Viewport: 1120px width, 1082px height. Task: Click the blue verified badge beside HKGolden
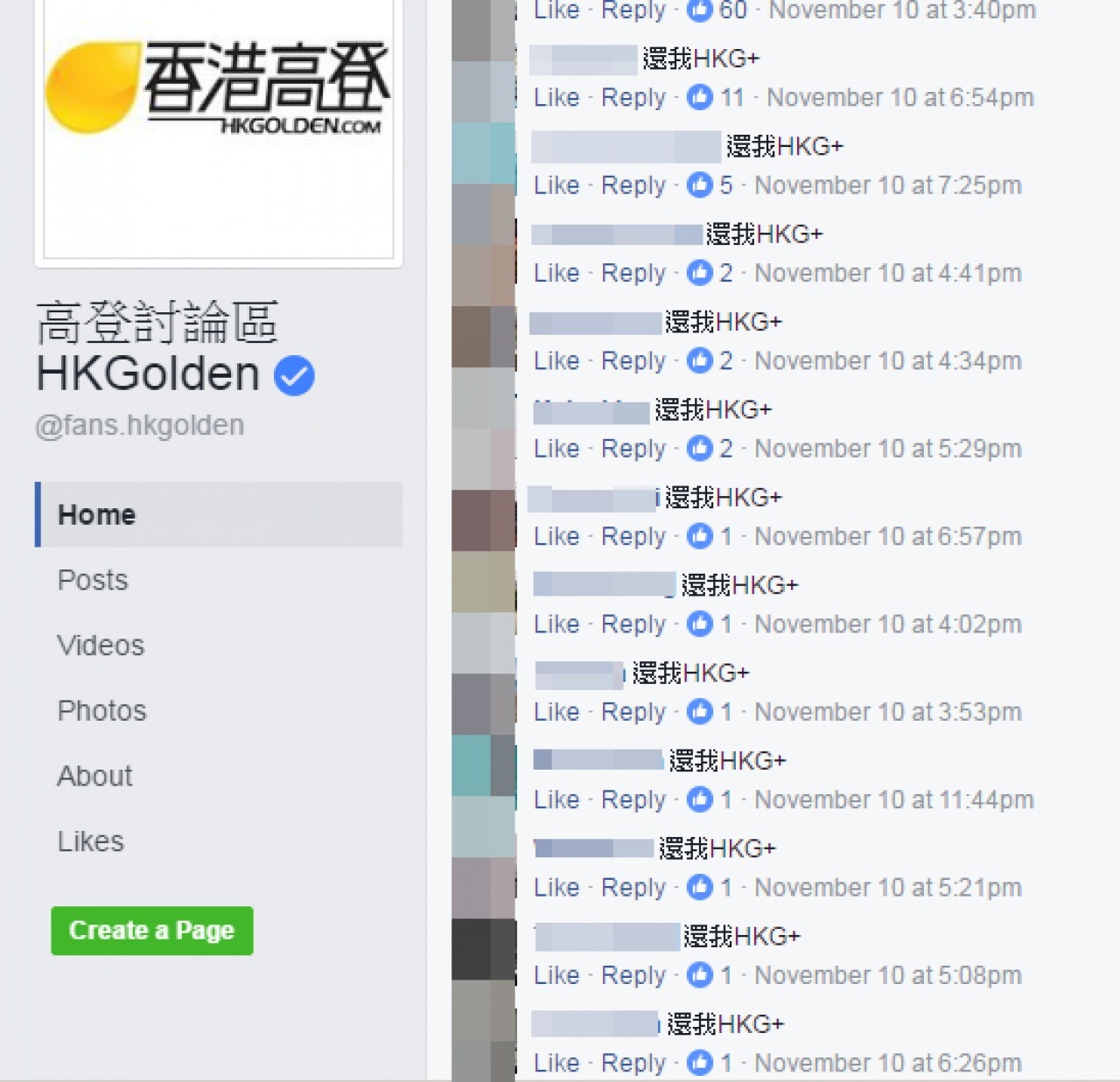tap(294, 375)
